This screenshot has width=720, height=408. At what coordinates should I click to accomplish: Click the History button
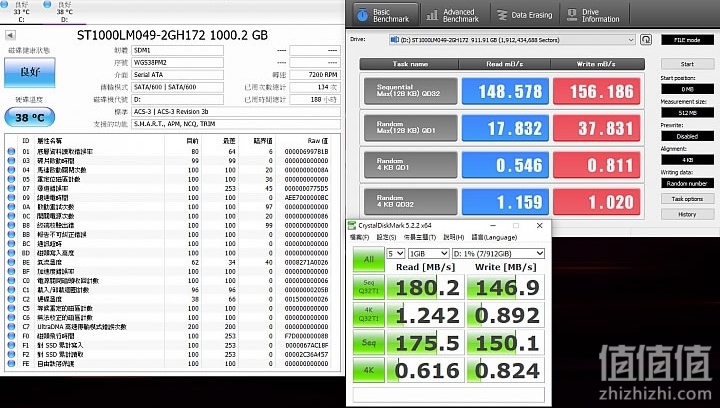click(687, 214)
